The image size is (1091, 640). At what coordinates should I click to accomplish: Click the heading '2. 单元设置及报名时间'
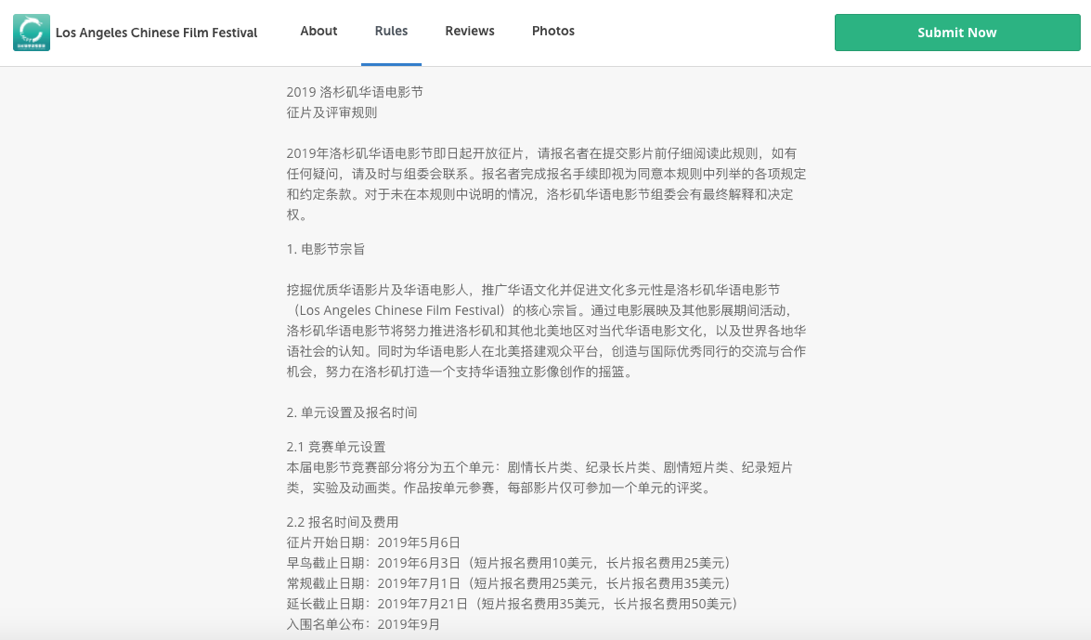pos(351,413)
